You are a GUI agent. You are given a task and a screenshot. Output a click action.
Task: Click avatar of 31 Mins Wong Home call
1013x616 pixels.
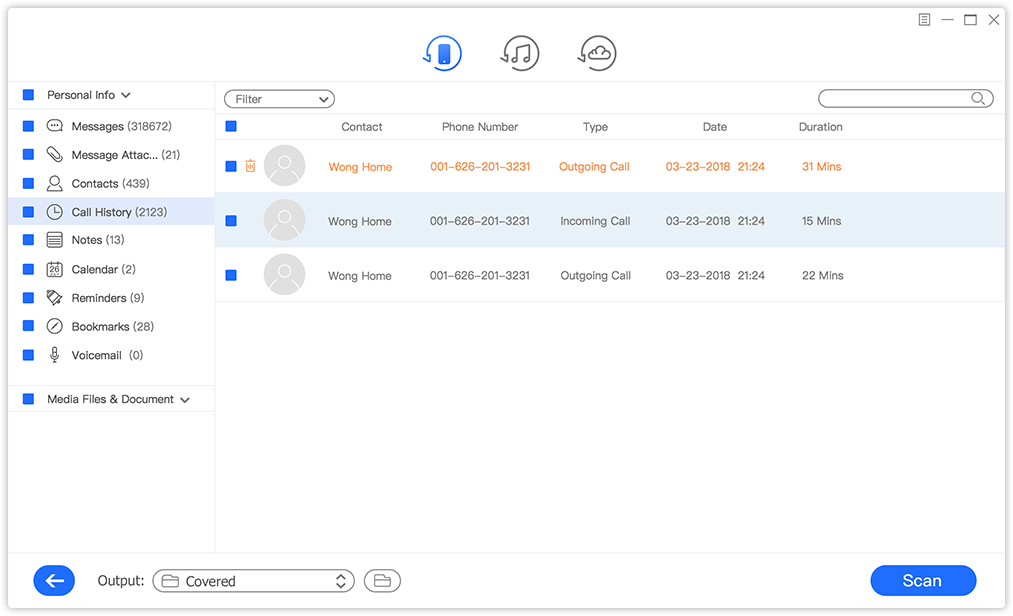284,165
